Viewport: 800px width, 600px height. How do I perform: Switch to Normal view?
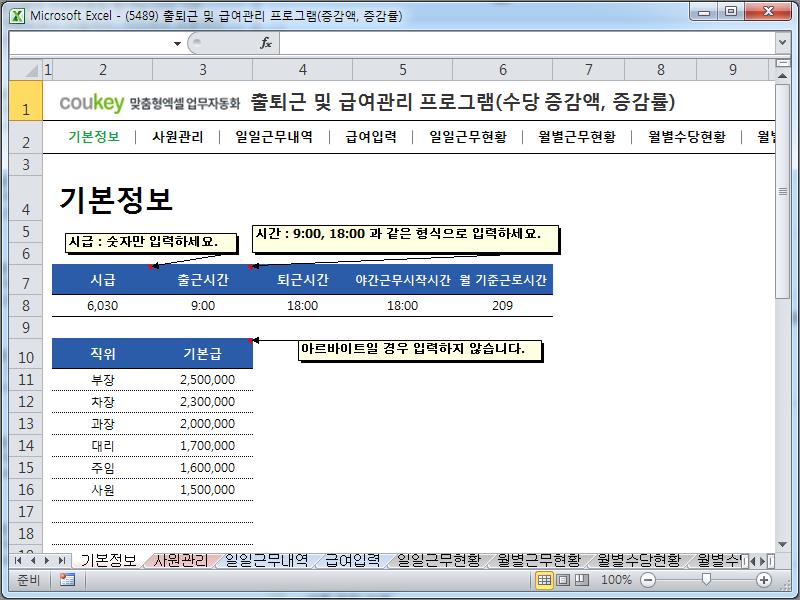pyautogui.click(x=544, y=580)
